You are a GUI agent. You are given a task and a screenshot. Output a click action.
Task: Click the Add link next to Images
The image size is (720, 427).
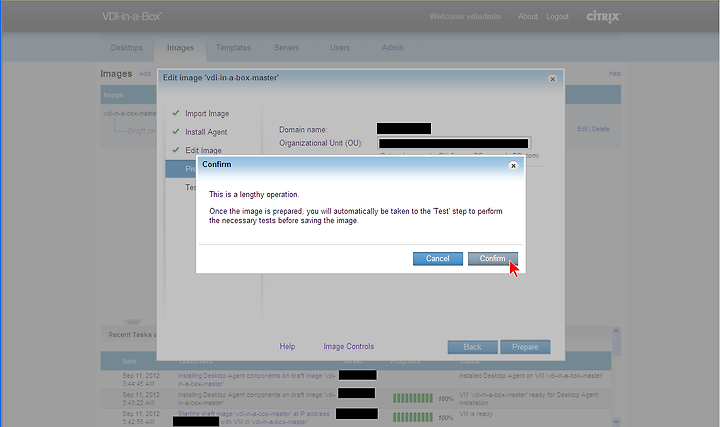pyautogui.click(x=145, y=73)
